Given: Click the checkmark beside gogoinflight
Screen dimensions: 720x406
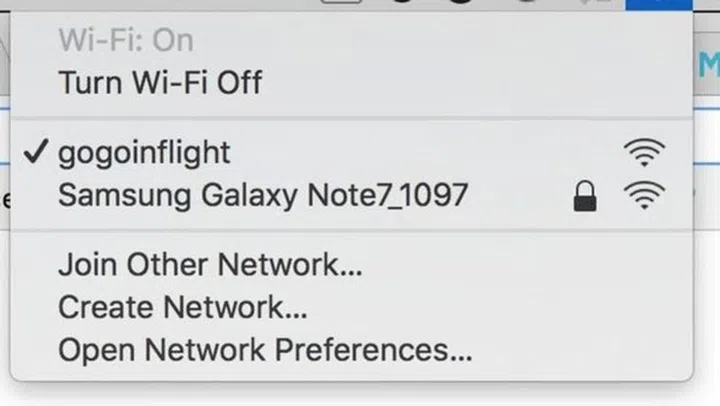Looking at the screenshot, I should (36, 152).
